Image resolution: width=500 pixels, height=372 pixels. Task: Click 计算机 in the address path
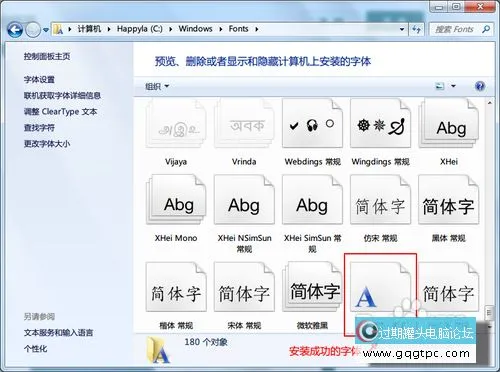pos(89,29)
